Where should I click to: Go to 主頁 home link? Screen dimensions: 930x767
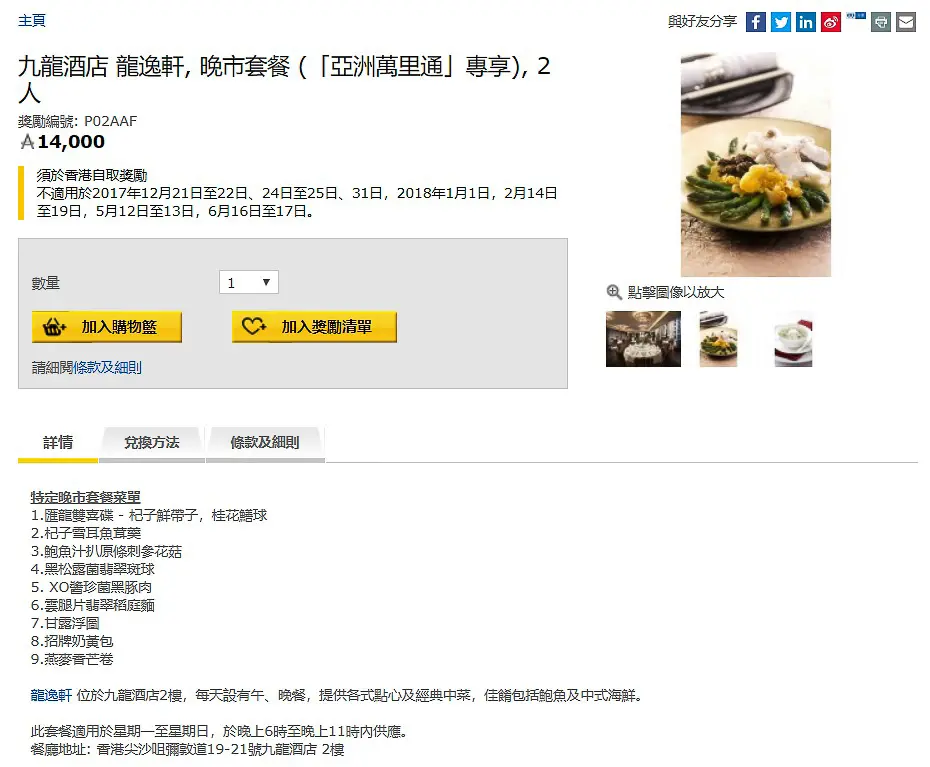[x=31, y=21]
